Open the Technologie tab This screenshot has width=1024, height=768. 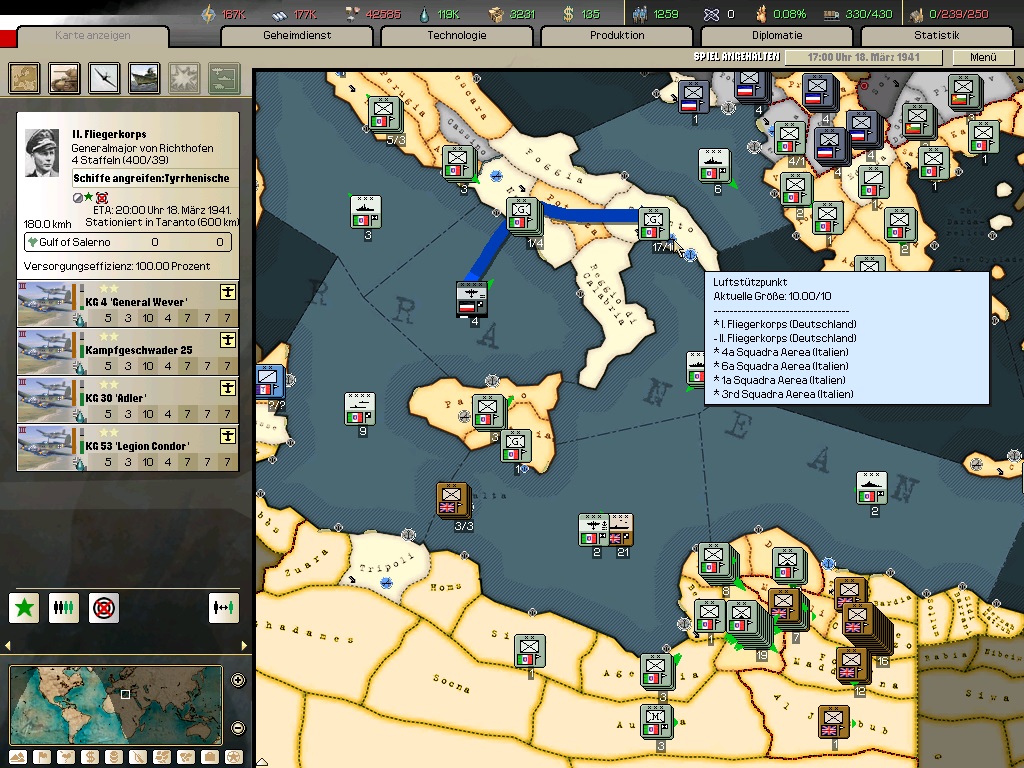pos(457,35)
